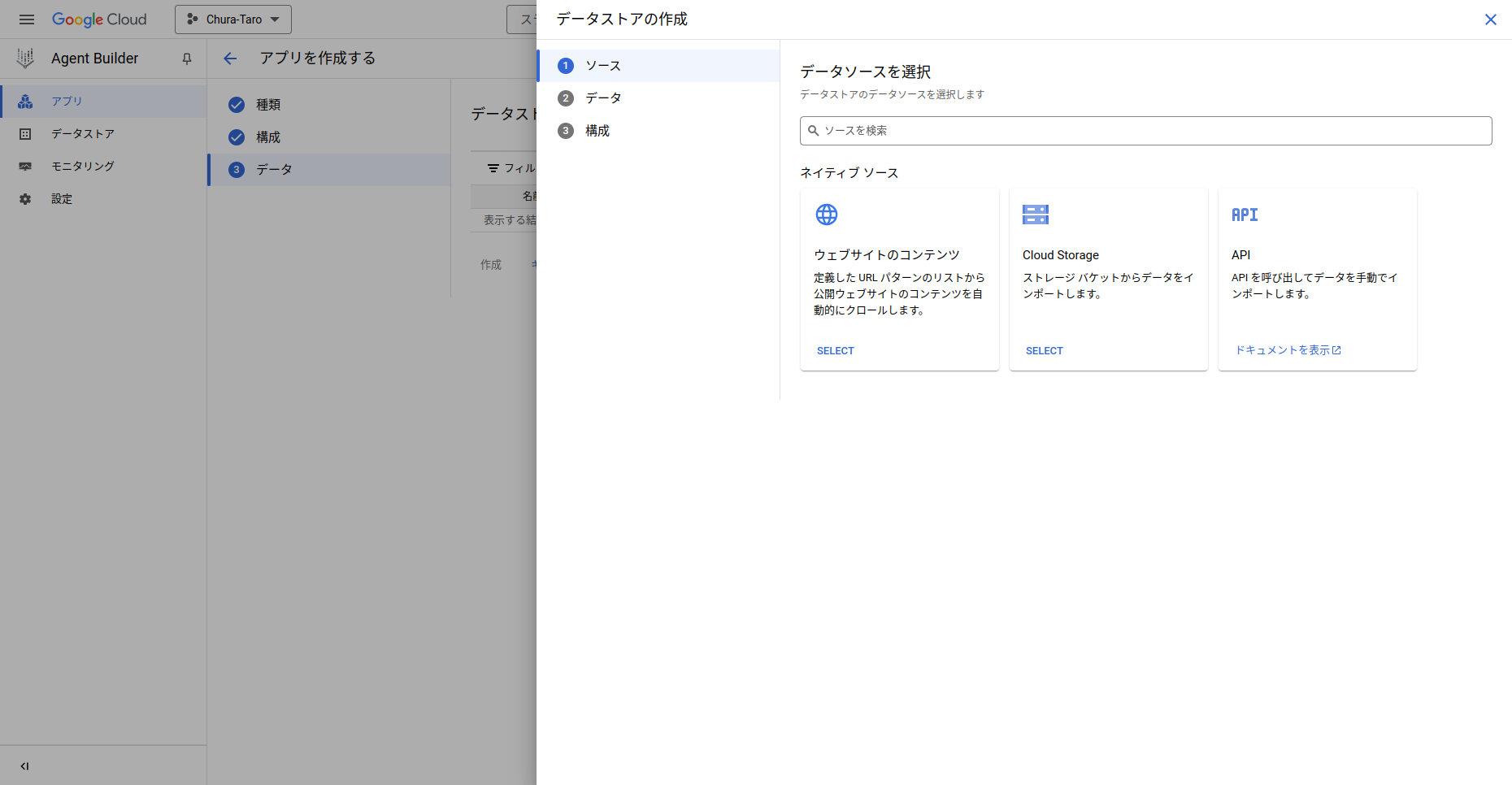Viewport: 1512px width, 785px height.
Task: Select the 種類 step in app creation
Action: click(x=329, y=105)
